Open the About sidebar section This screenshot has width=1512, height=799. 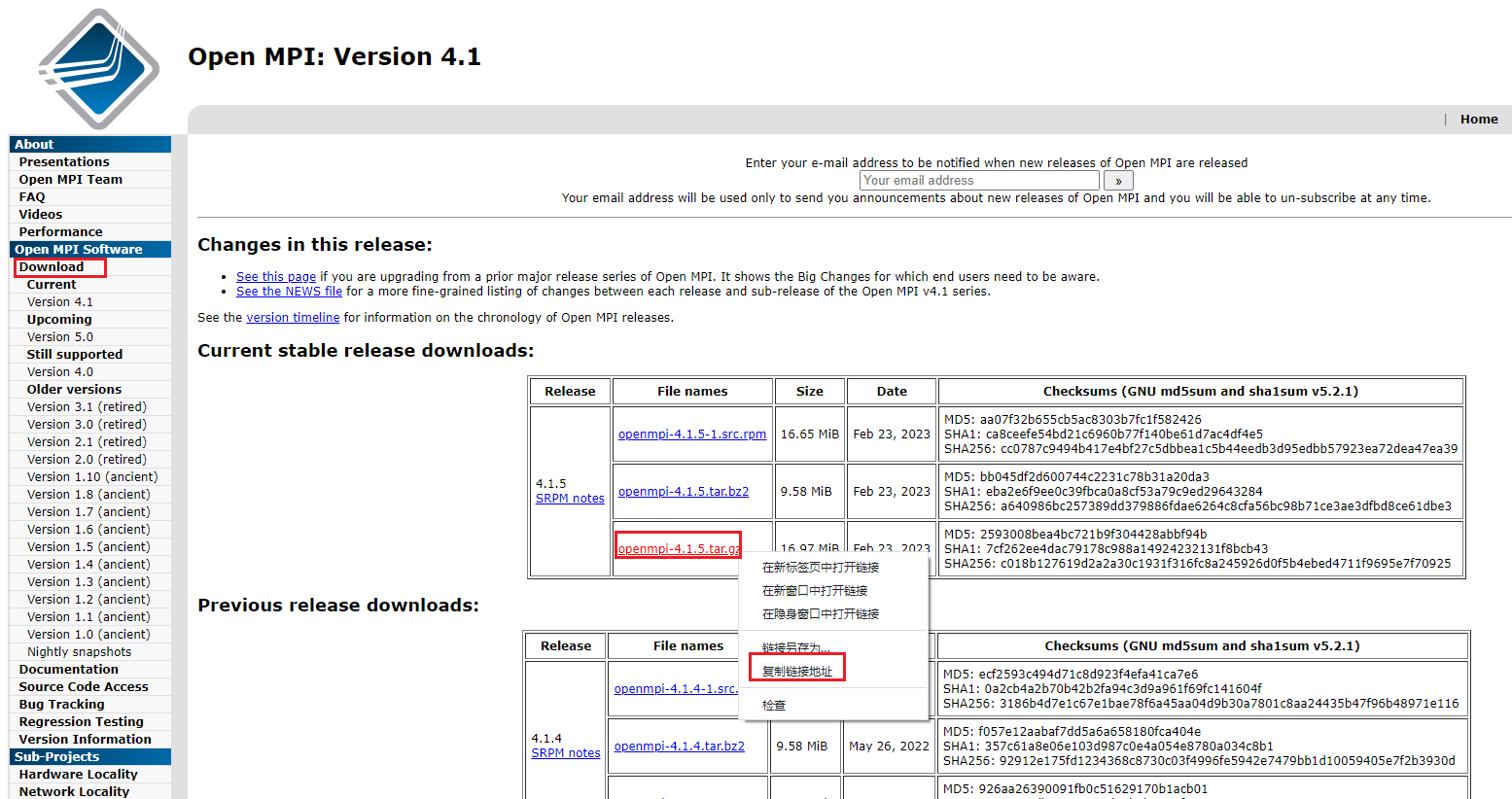(x=34, y=145)
